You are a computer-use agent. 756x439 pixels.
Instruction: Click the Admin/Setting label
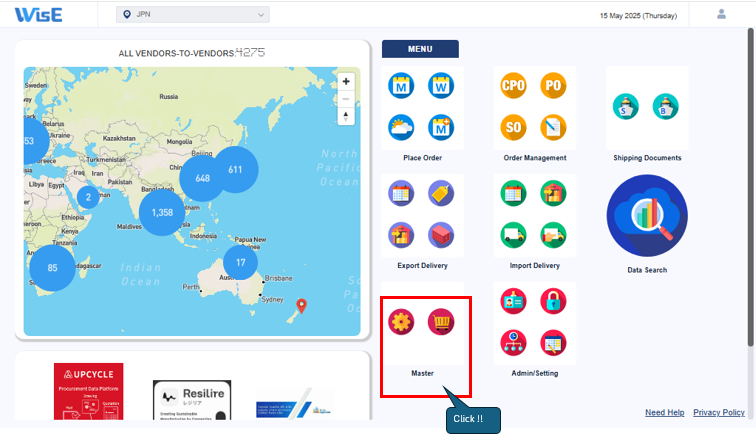pos(535,373)
